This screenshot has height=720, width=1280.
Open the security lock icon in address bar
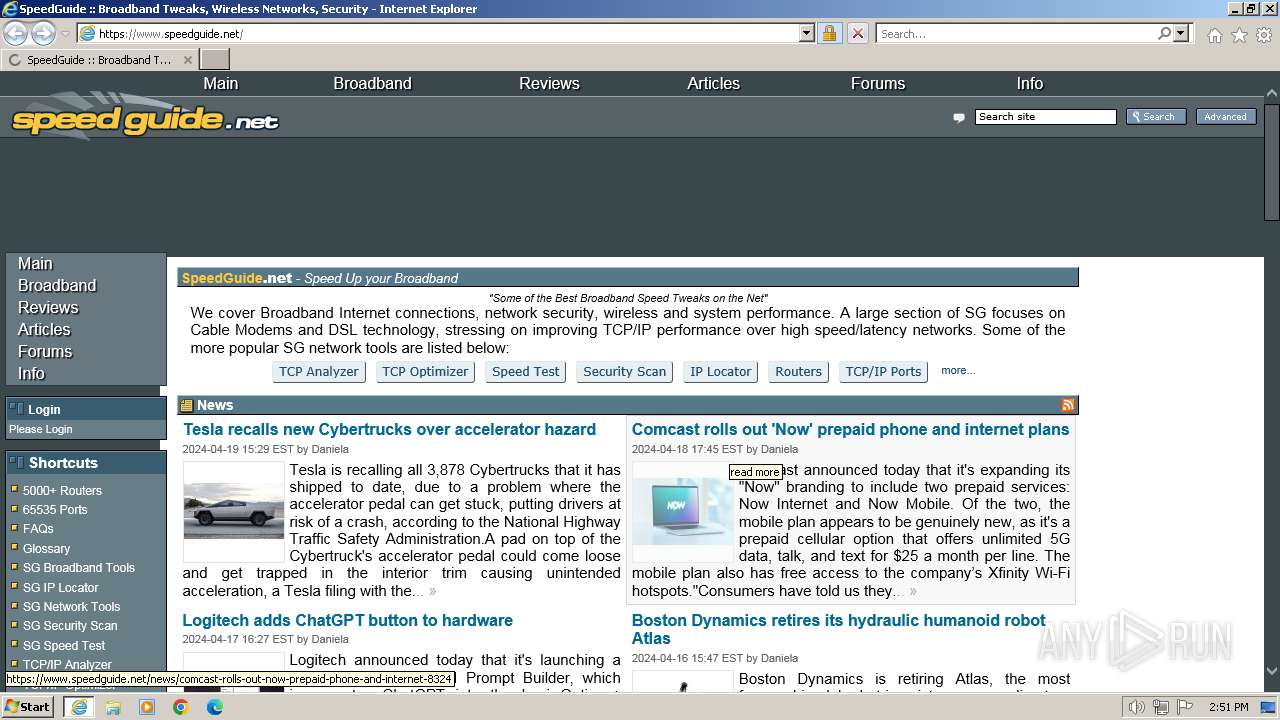[829, 33]
